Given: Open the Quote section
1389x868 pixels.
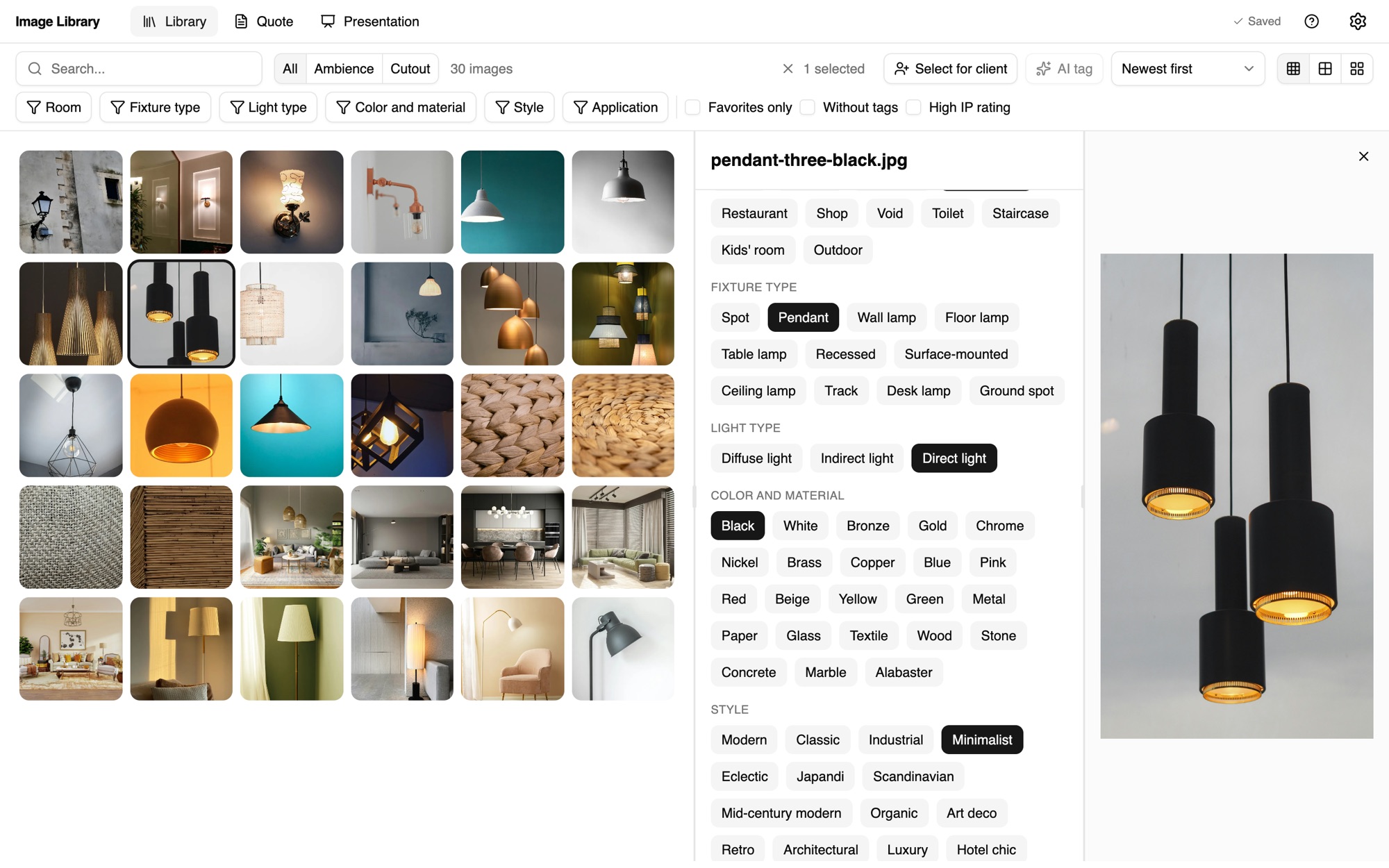Looking at the screenshot, I should coord(264,22).
